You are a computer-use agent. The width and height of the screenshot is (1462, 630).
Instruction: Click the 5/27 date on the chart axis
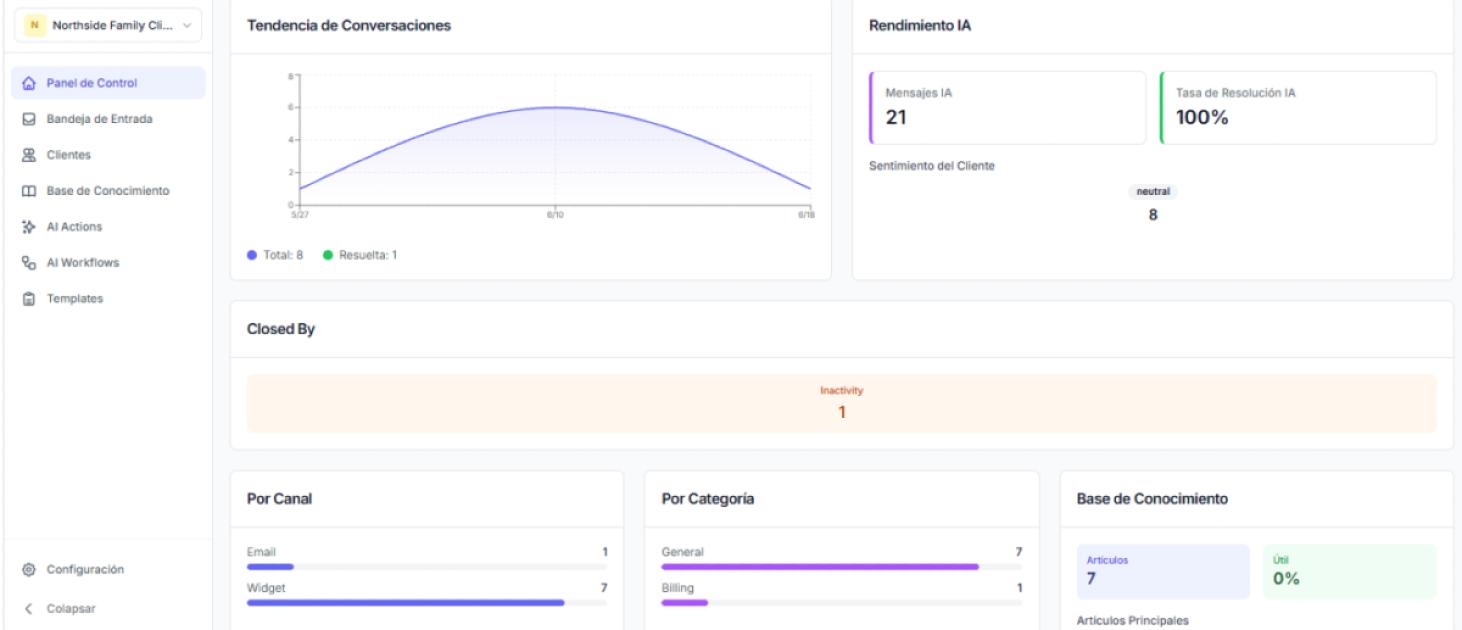(301, 214)
